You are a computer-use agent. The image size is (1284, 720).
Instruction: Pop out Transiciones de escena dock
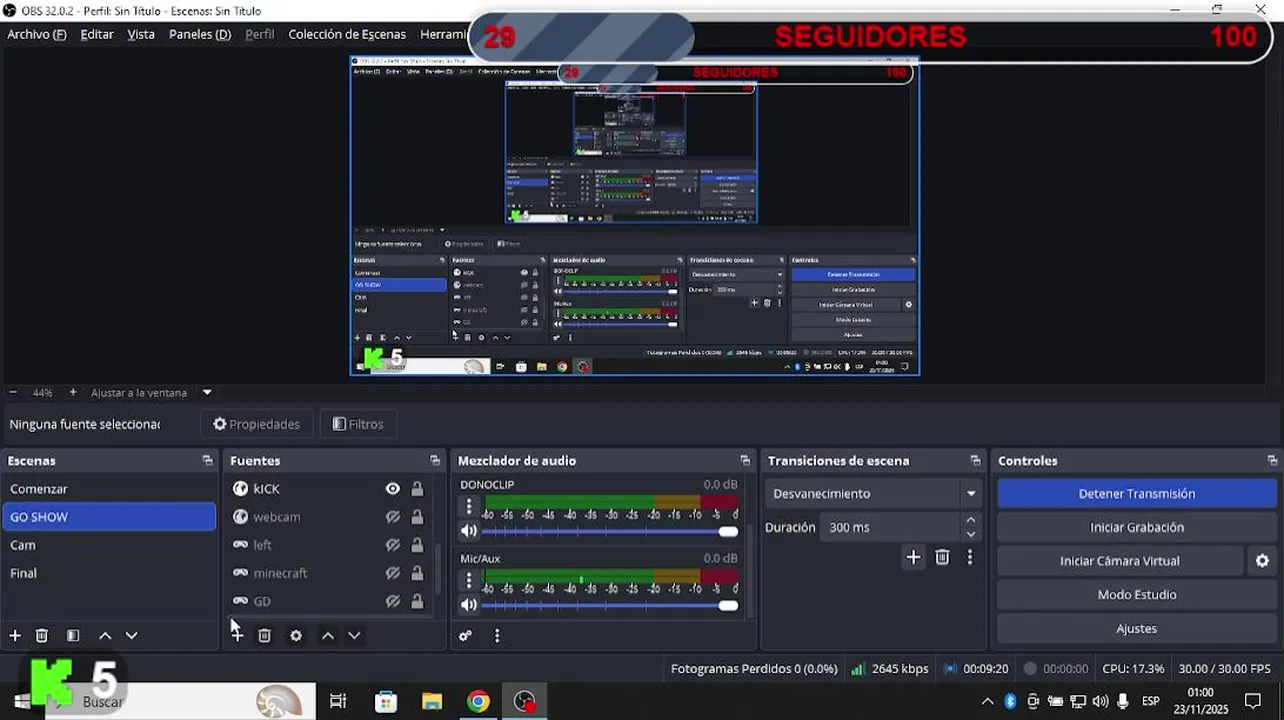(975, 461)
